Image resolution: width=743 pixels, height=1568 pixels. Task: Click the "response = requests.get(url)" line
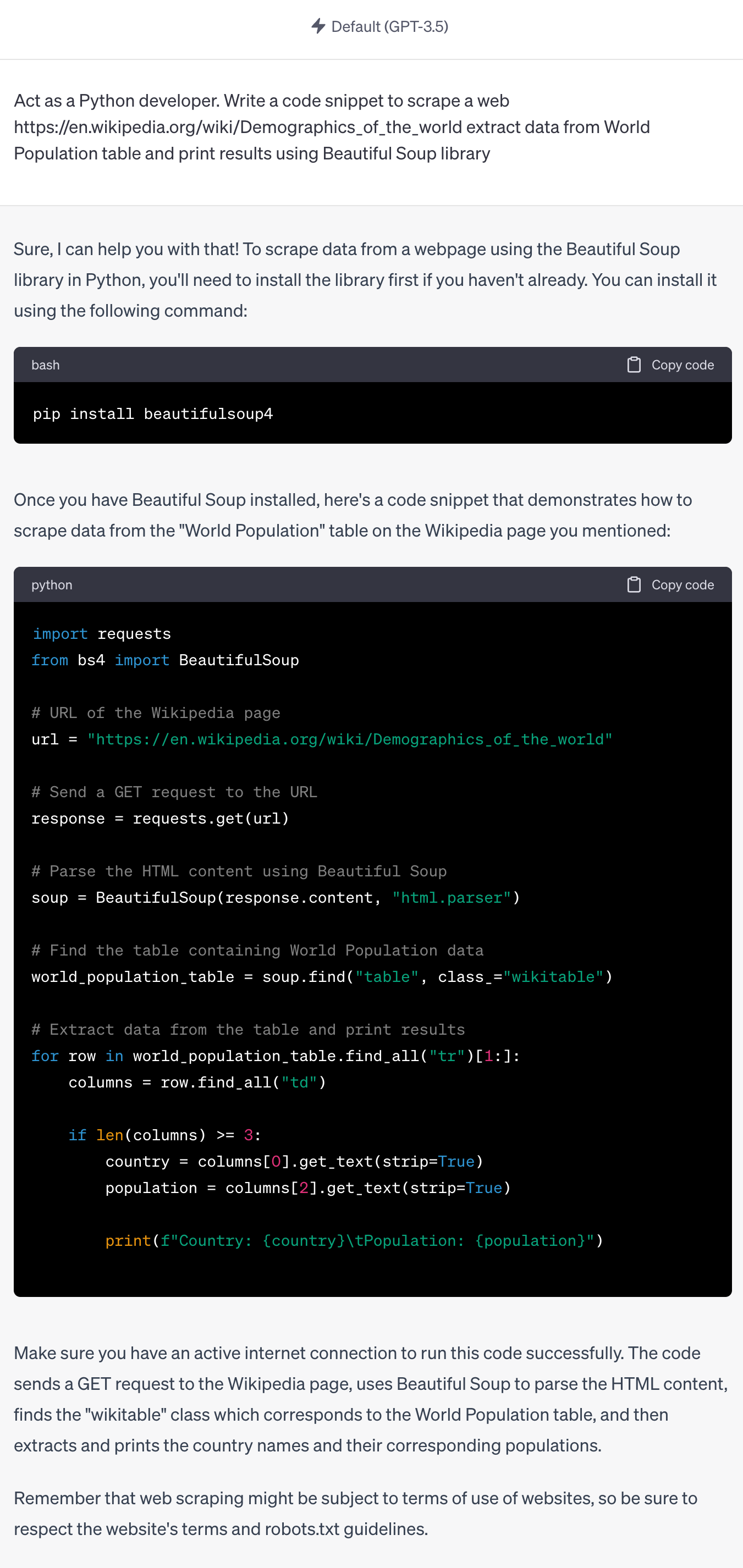point(160,818)
